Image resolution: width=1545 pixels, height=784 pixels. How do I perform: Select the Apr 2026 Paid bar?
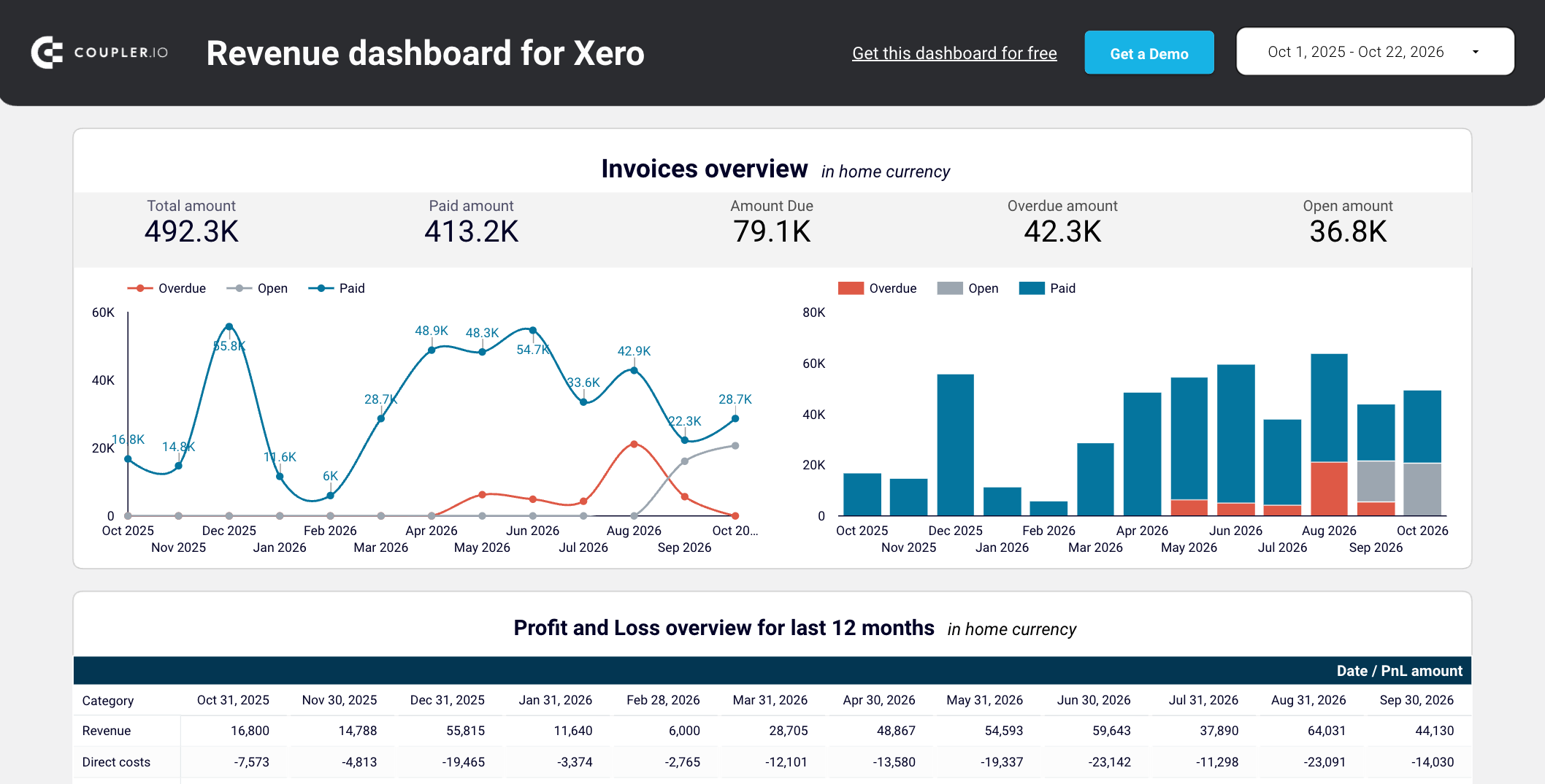coord(1142,454)
